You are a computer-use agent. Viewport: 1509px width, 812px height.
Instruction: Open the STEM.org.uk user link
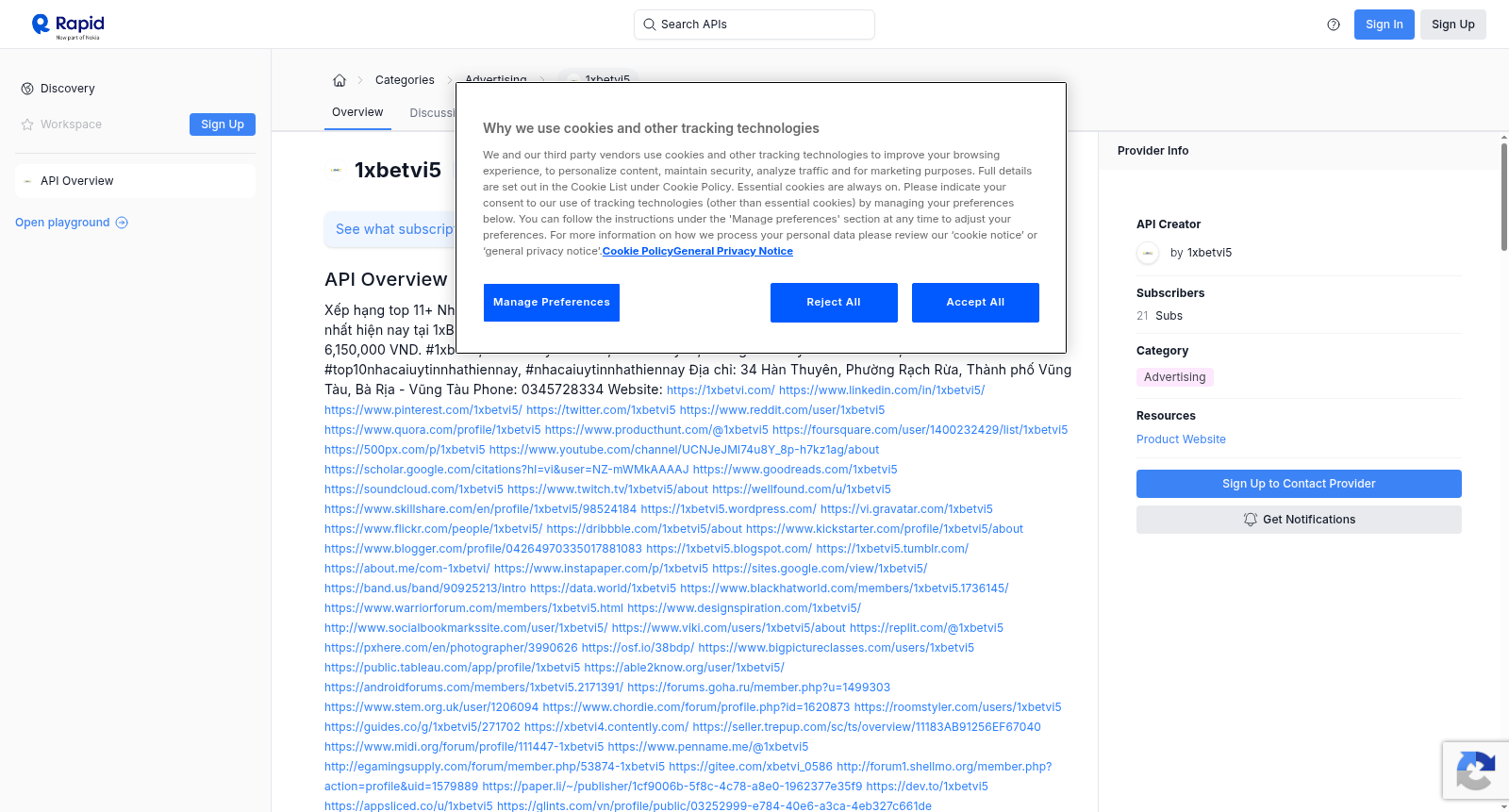click(431, 707)
